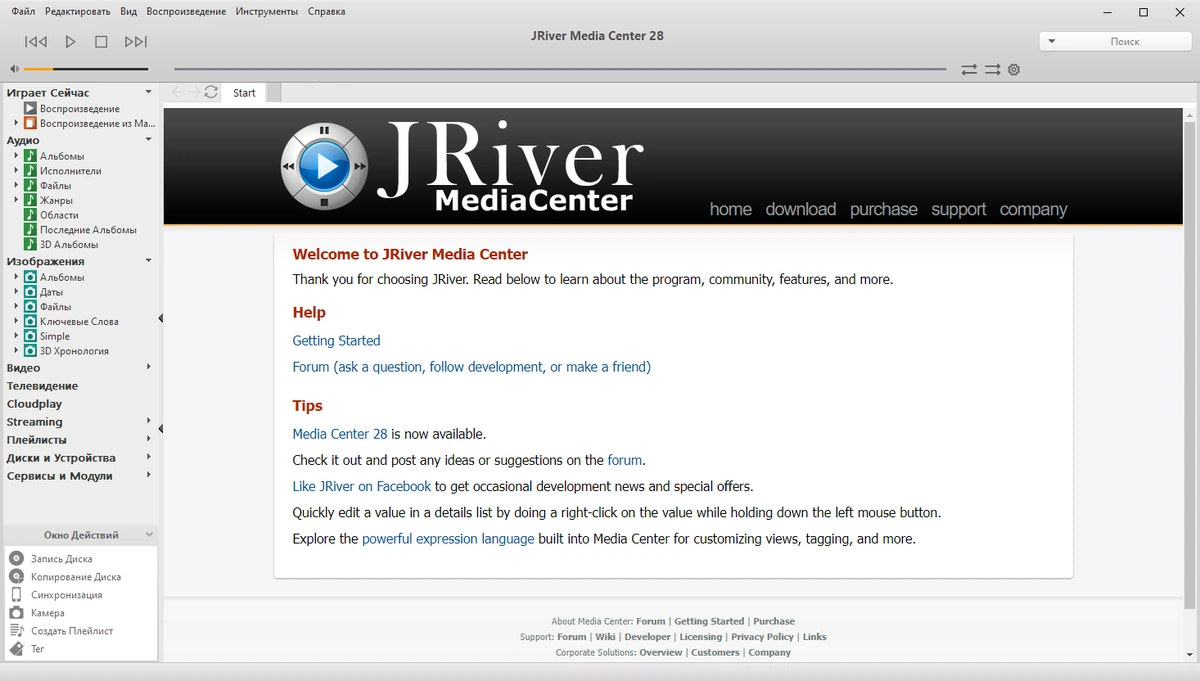Open the purchase link in banner
This screenshot has width=1200, height=681.
pyautogui.click(x=884, y=209)
